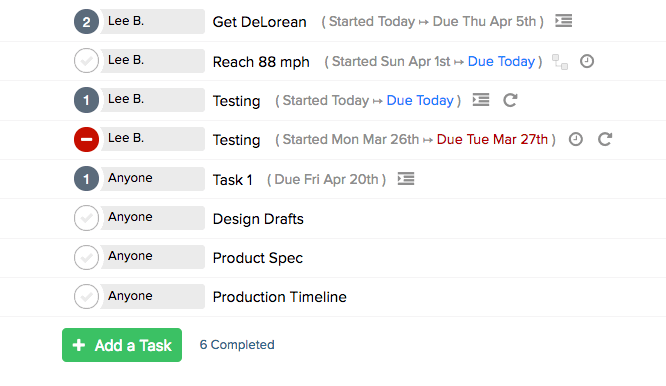Click the subtask count badge on Get DeLorean
666x386 pixels.
86,22
